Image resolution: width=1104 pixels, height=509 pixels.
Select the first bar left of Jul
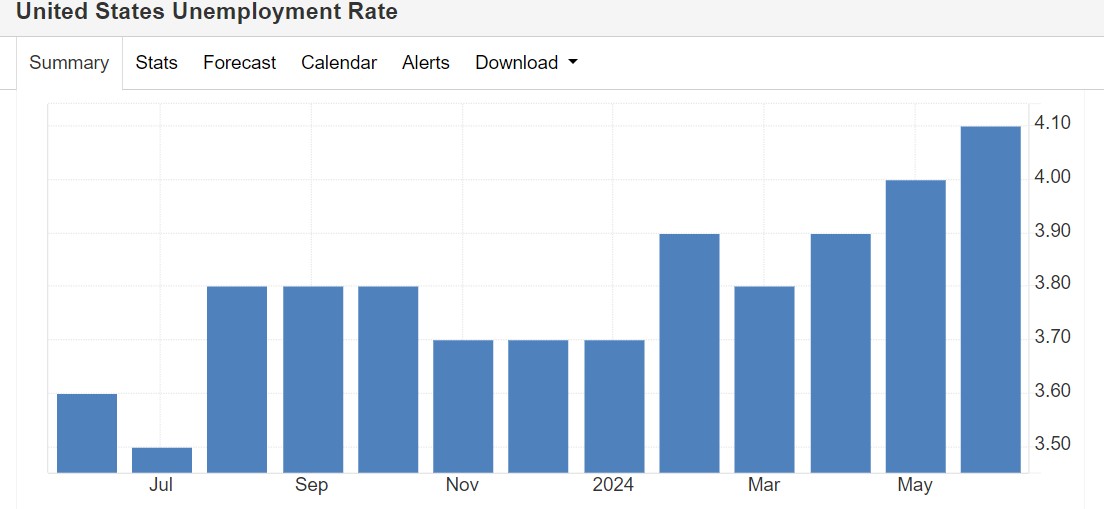[87, 433]
